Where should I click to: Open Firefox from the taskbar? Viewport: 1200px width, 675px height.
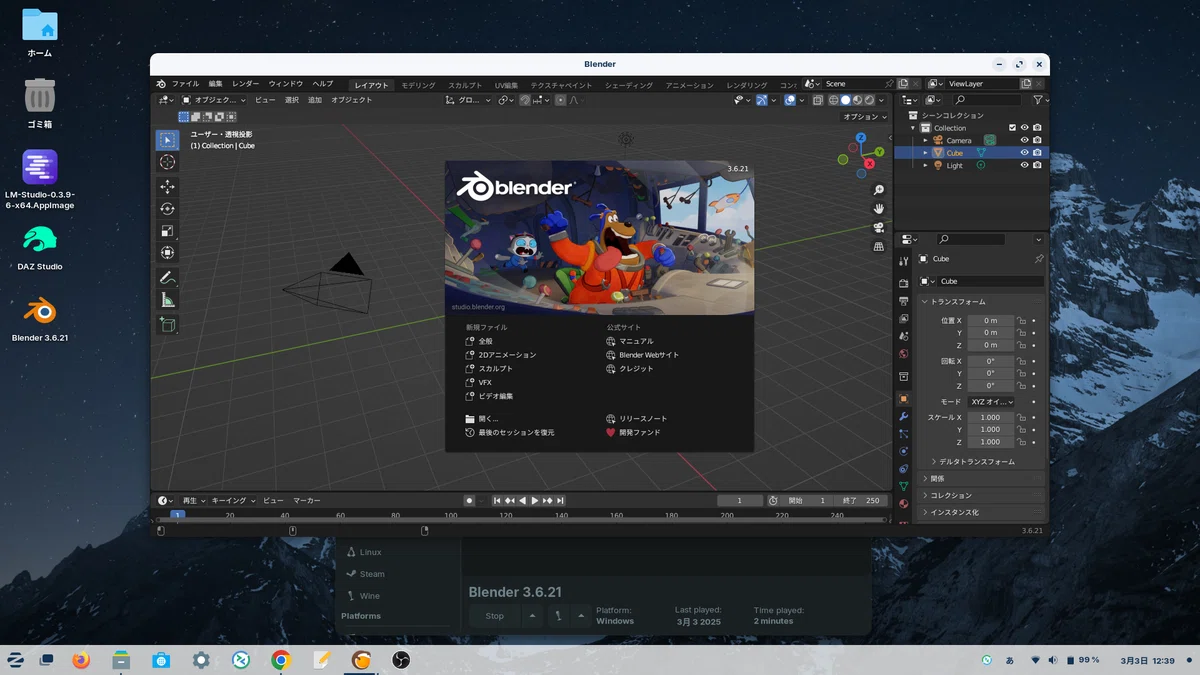[x=81, y=660]
